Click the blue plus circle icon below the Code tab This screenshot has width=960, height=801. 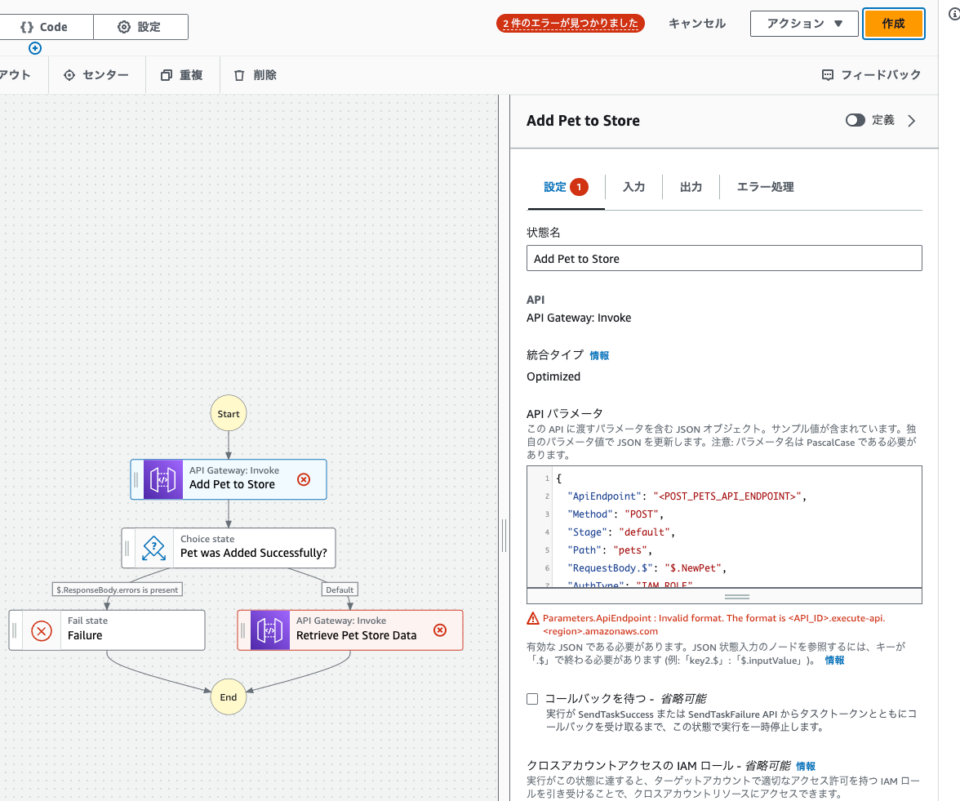(x=35, y=48)
